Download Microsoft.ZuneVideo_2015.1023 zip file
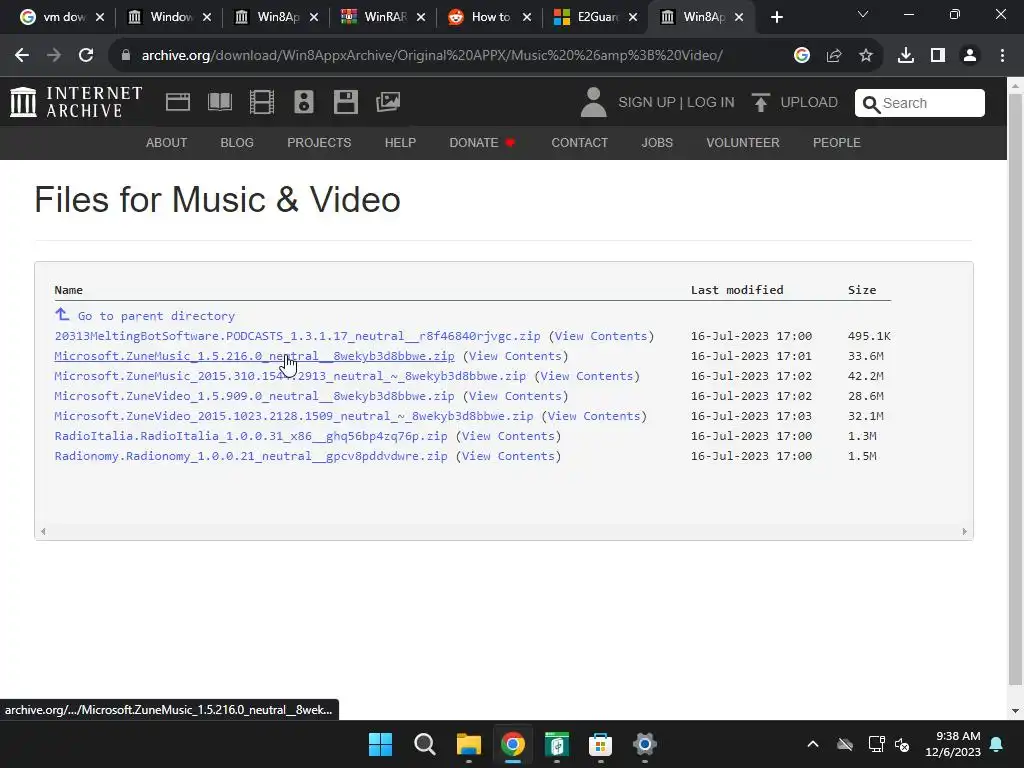1024x768 pixels. click(294, 417)
